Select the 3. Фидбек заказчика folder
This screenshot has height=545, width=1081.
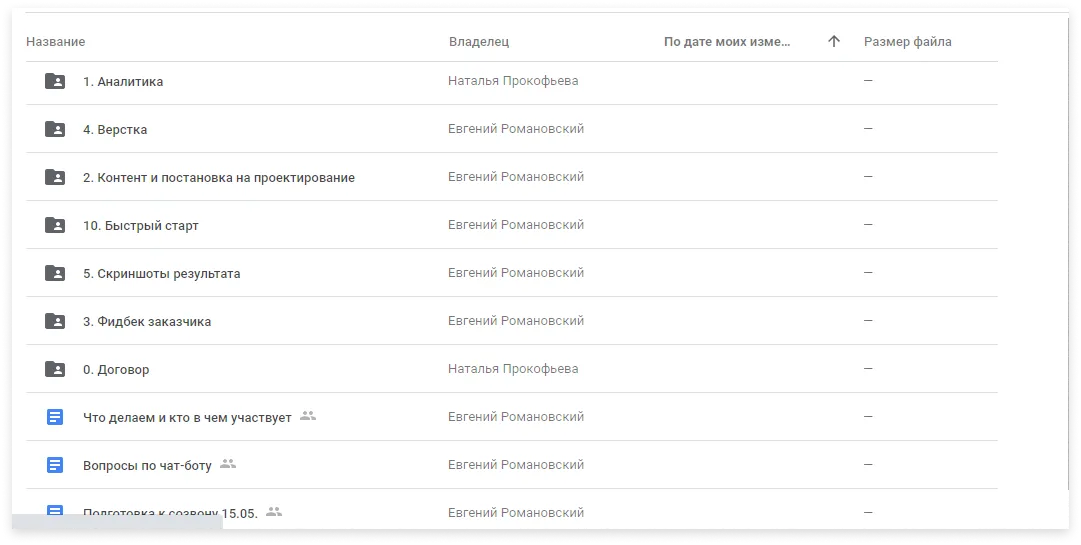(x=512, y=321)
